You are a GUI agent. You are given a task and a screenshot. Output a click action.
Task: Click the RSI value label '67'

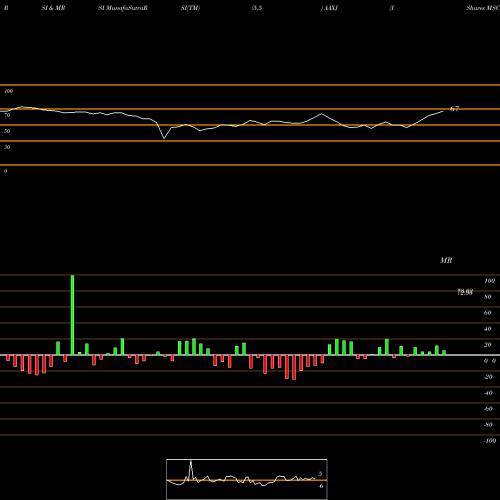point(454,109)
